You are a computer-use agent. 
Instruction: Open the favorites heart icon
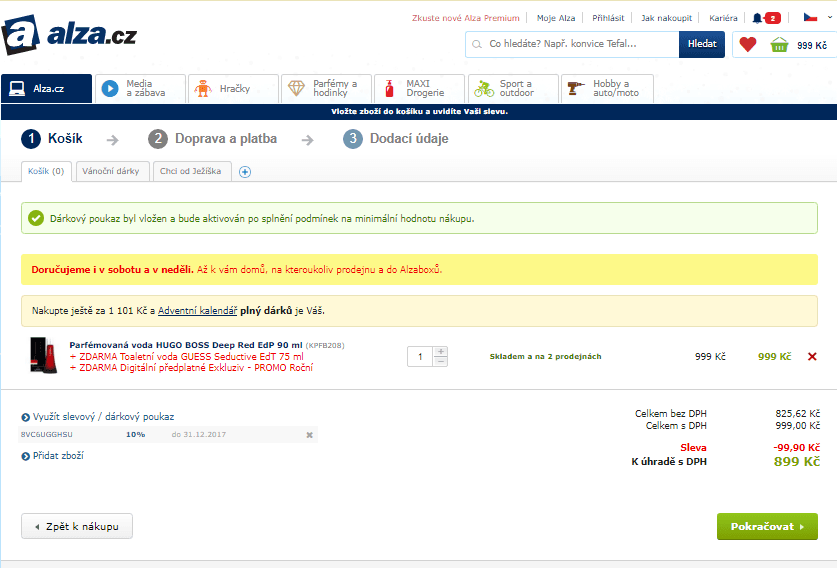(746, 44)
